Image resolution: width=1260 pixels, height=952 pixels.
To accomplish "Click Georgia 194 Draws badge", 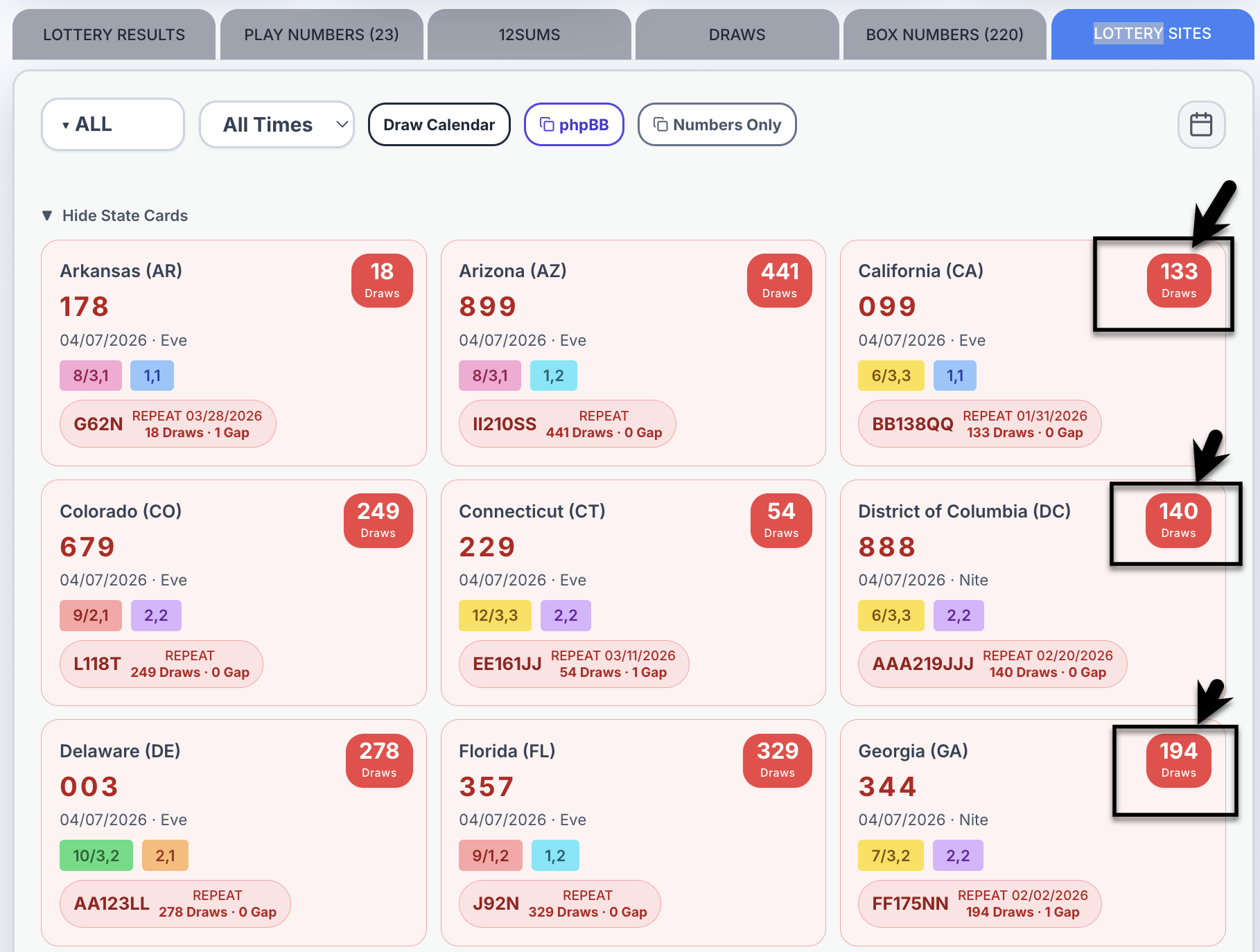I will [1179, 760].
